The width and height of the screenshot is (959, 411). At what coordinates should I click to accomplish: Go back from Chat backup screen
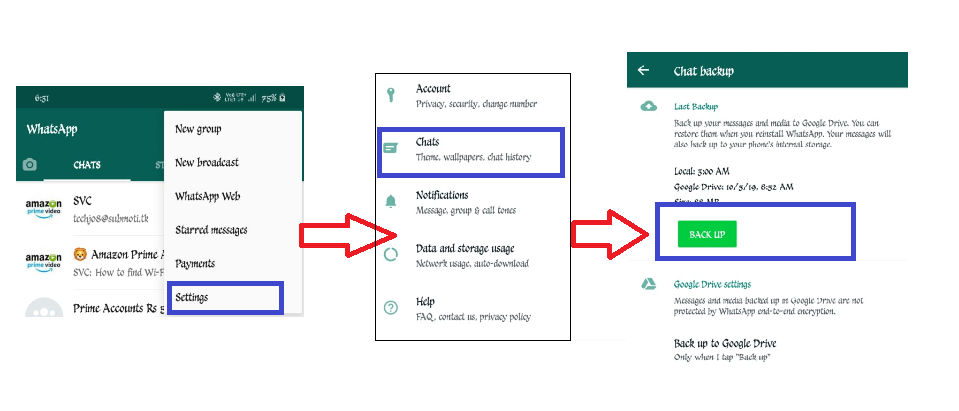pyautogui.click(x=643, y=70)
